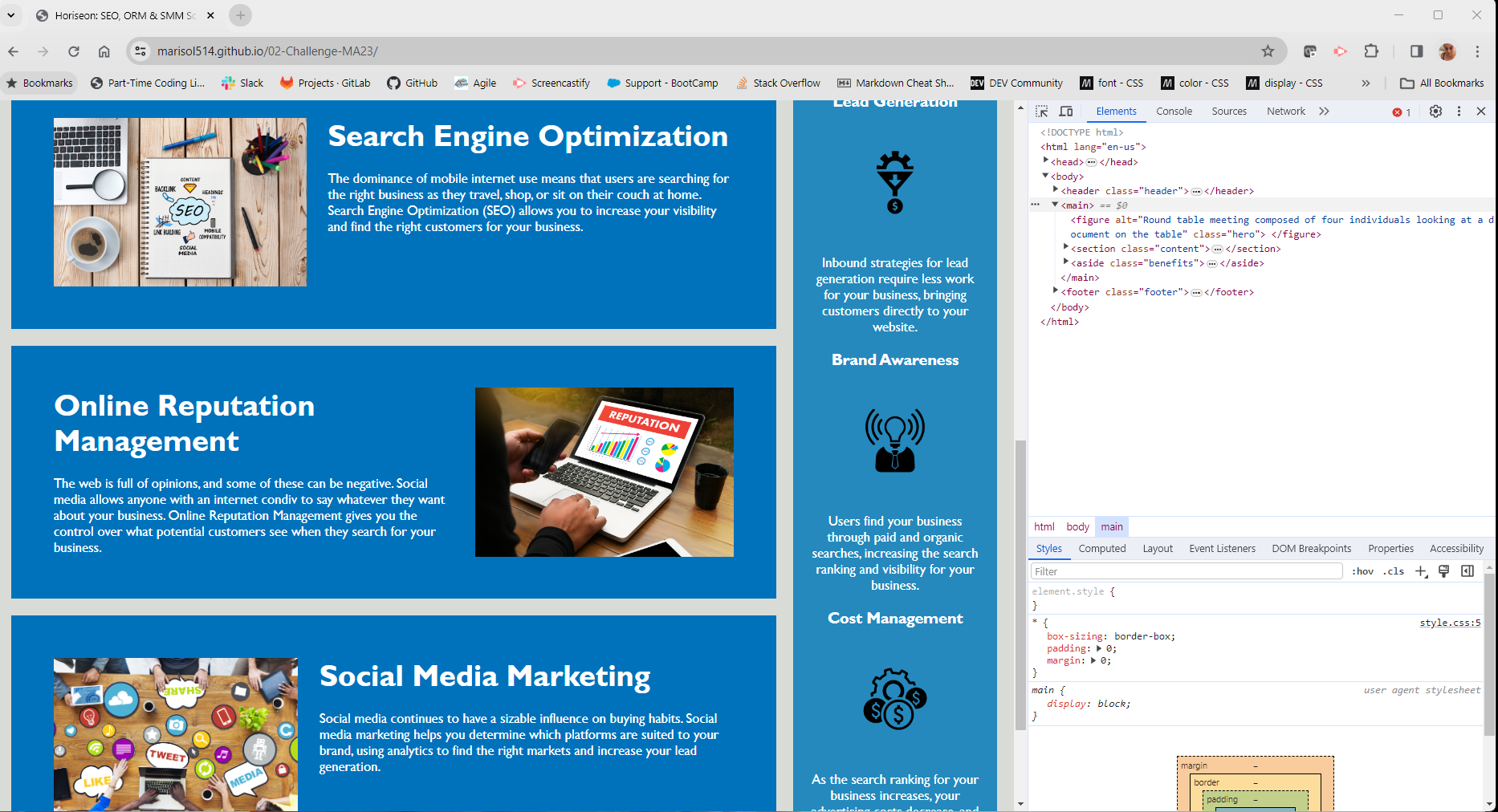Expand the footer class node
Viewport: 1498px width, 812px height.
click(1056, 291)
